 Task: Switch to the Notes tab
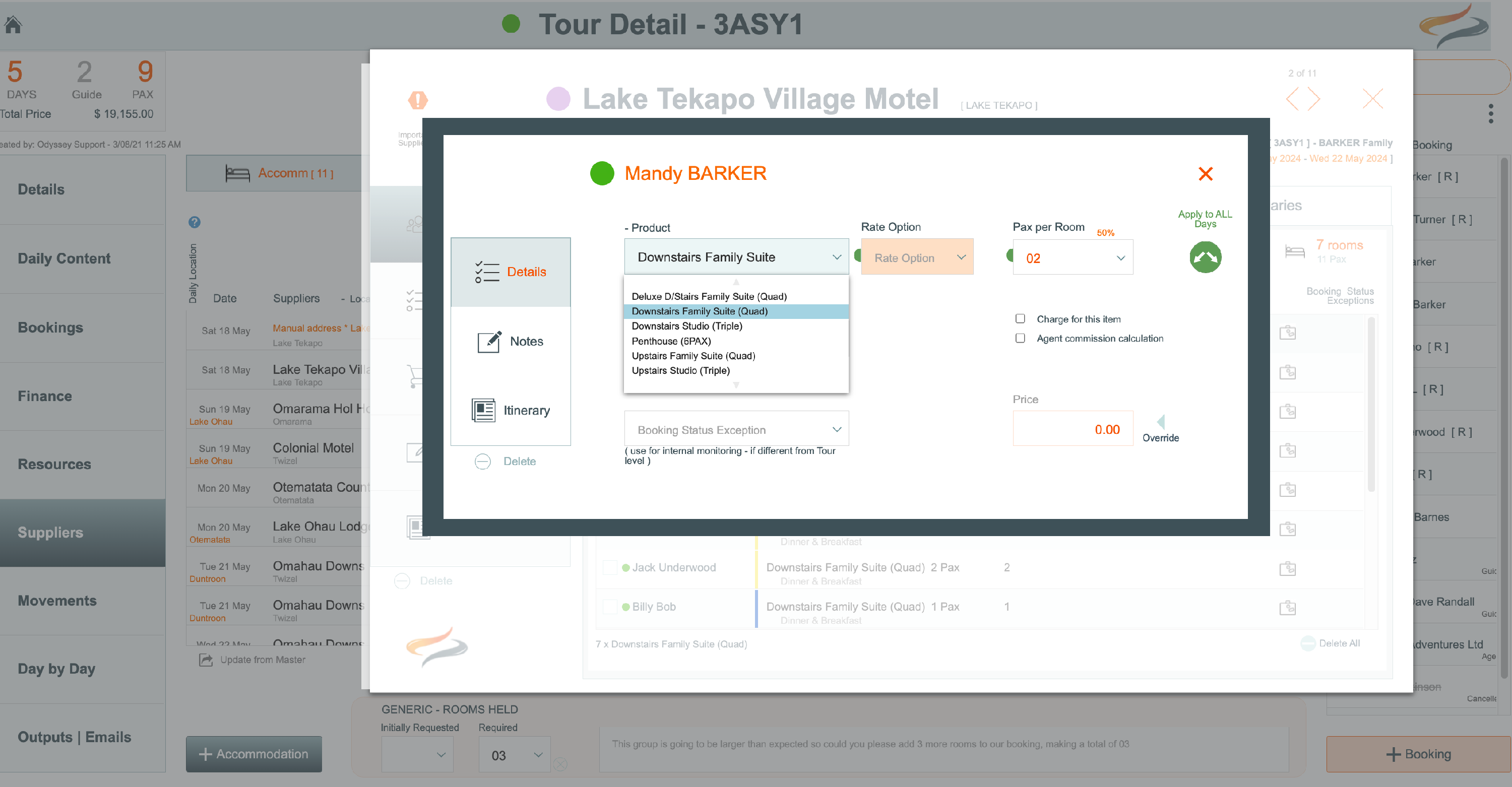511,341
